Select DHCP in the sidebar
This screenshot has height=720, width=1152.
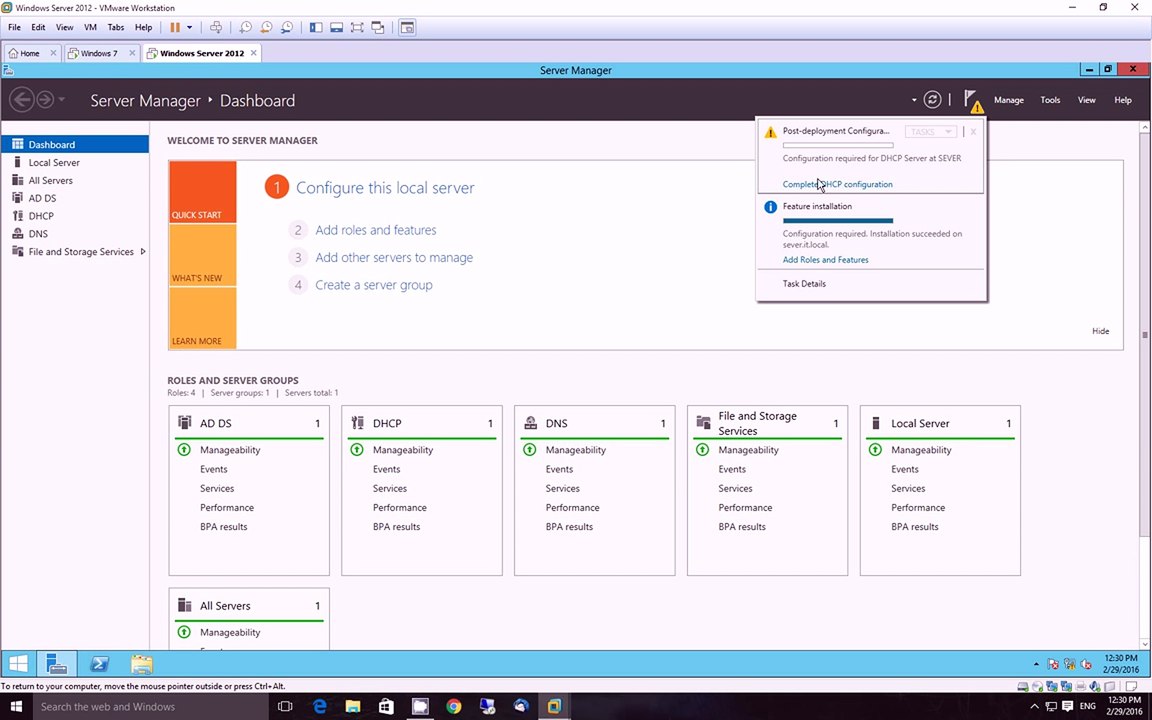click(x=75, y=216)
